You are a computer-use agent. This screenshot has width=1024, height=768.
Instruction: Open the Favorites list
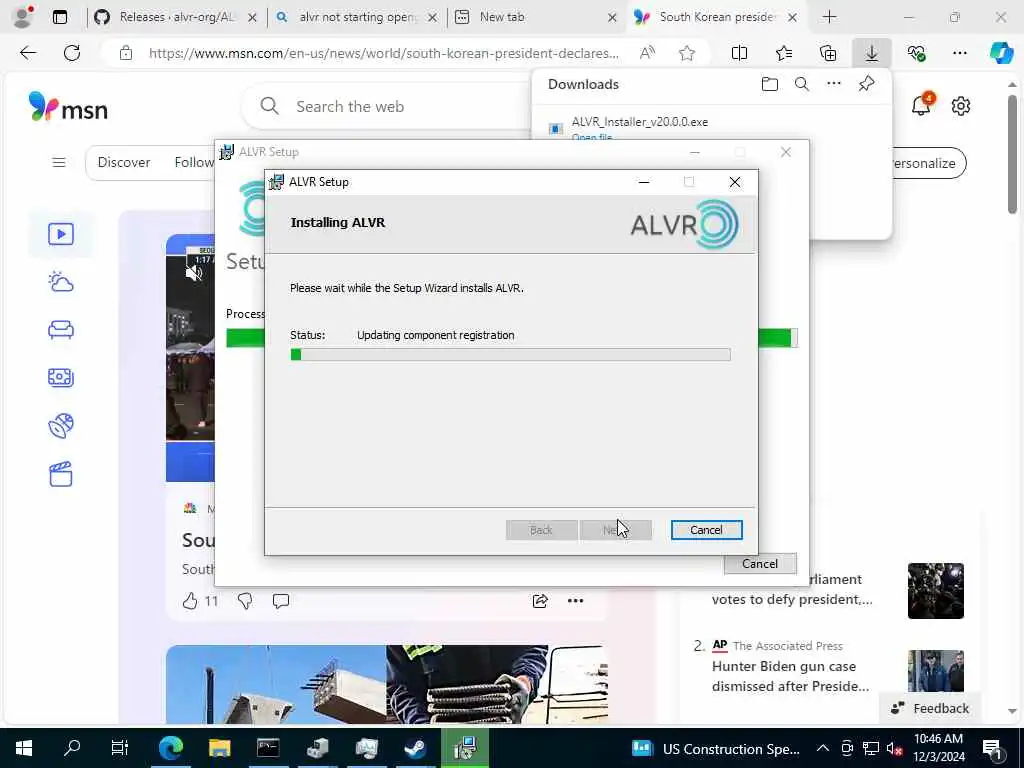(x=784, y=54)
